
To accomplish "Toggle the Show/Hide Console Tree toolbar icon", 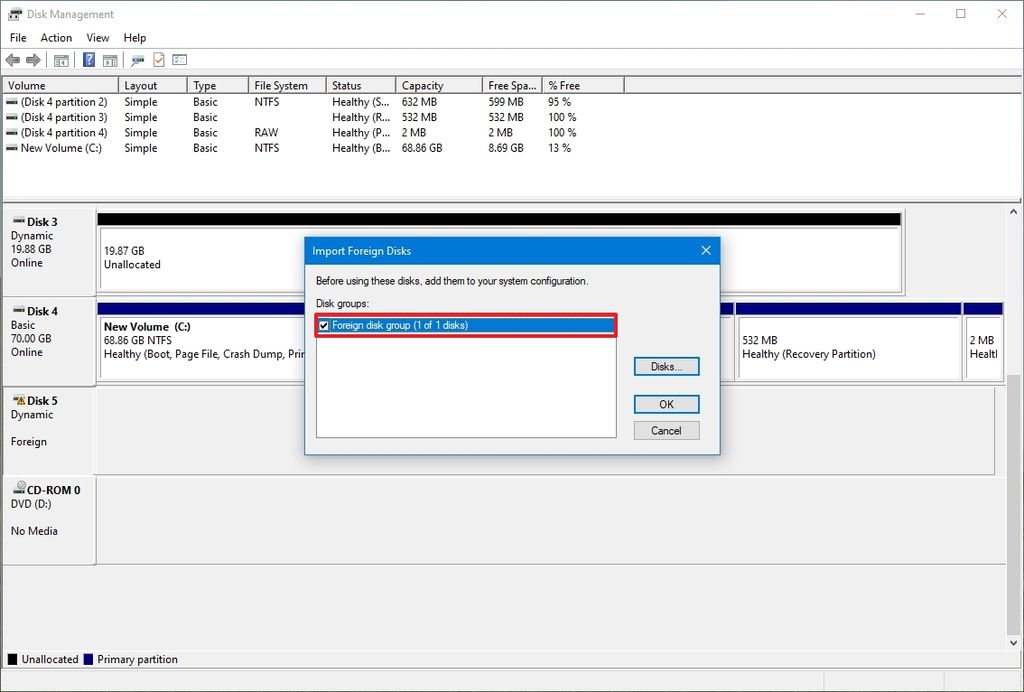I will (x=61, y=59).
